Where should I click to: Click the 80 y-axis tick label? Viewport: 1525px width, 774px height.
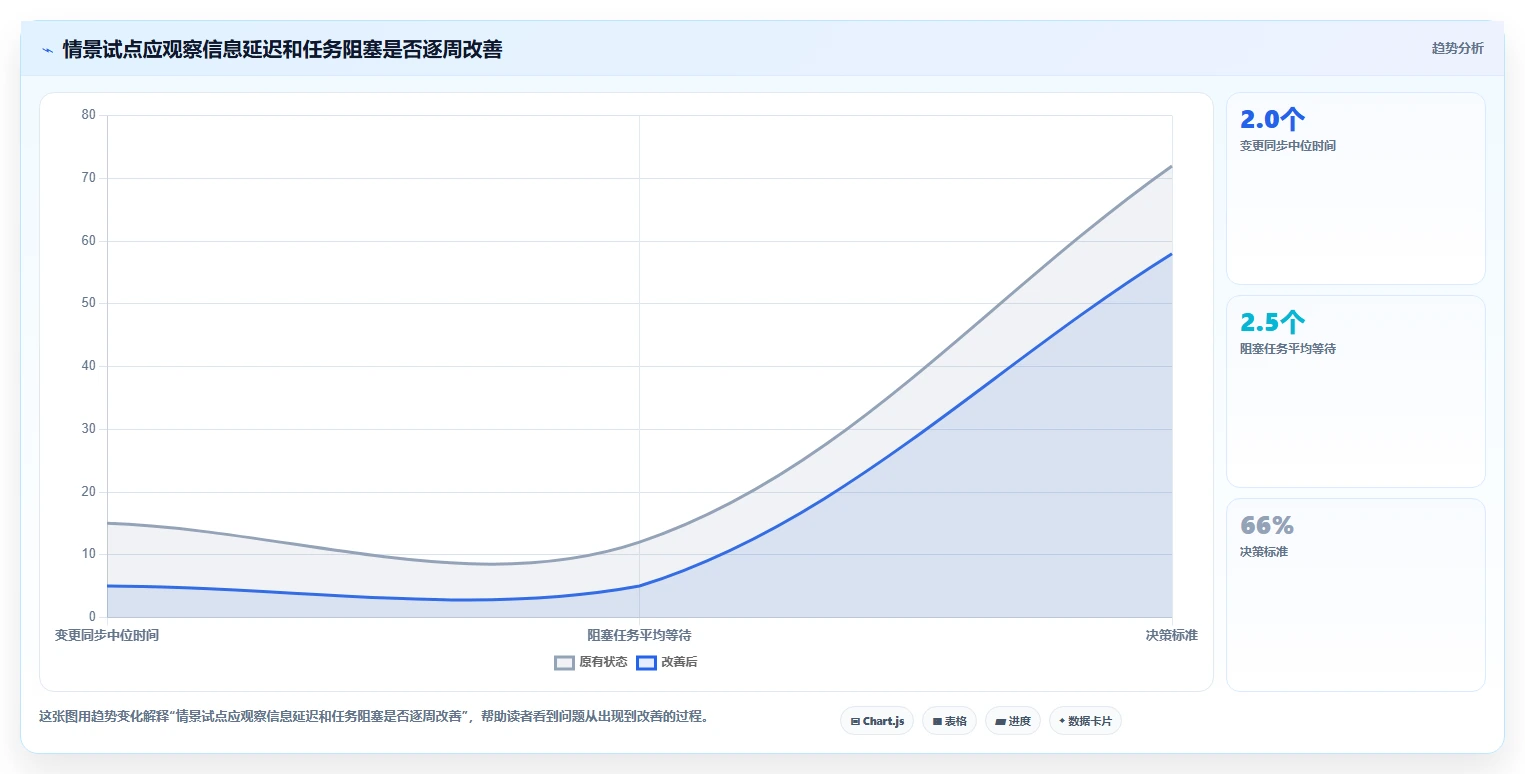(88, 115)
